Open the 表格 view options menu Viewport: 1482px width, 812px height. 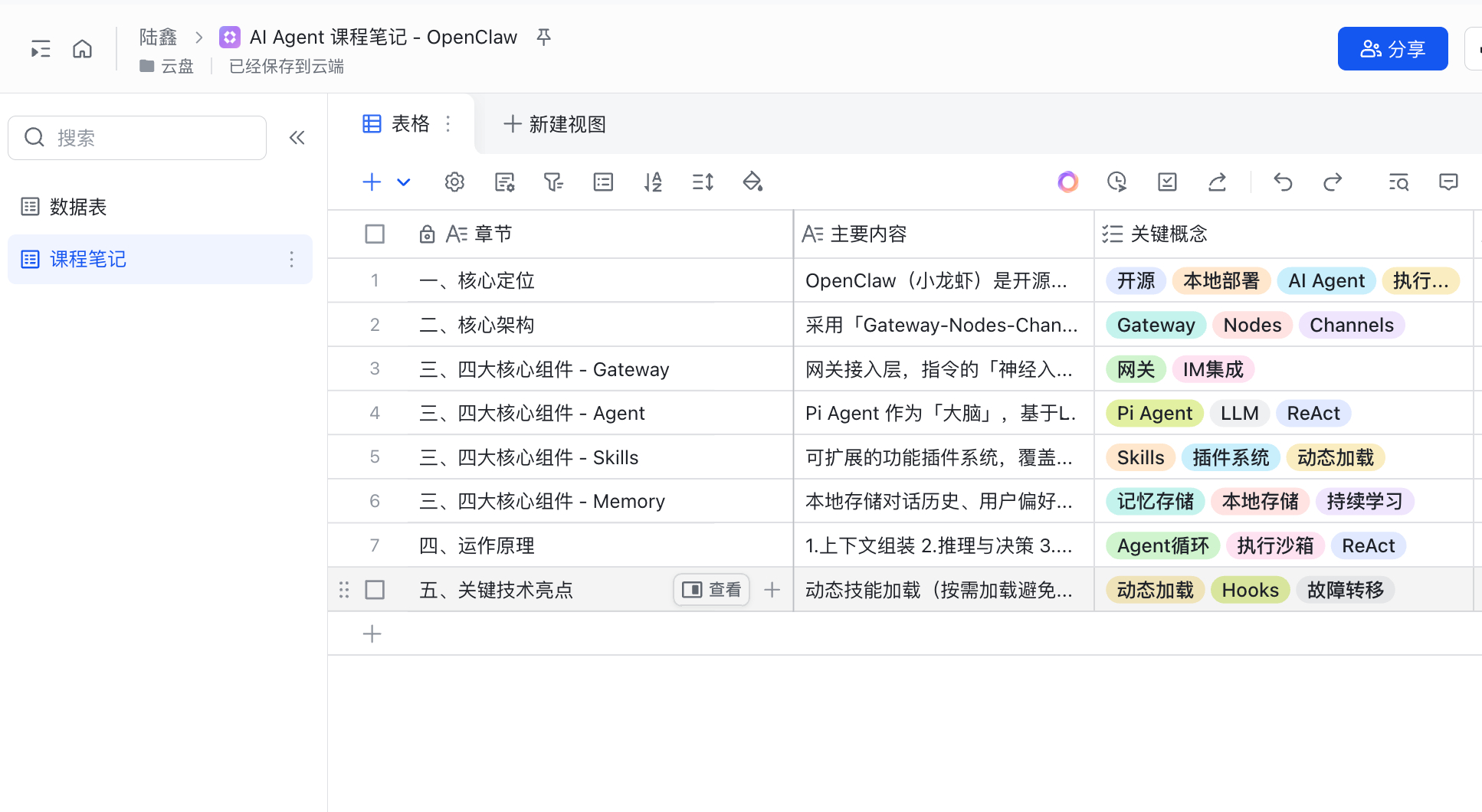448,123
